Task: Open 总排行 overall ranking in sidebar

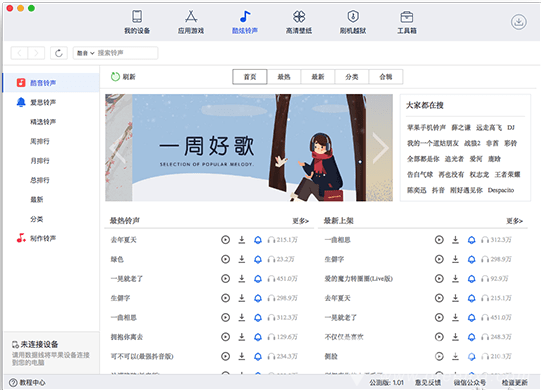Action: [x=40, y=180]
